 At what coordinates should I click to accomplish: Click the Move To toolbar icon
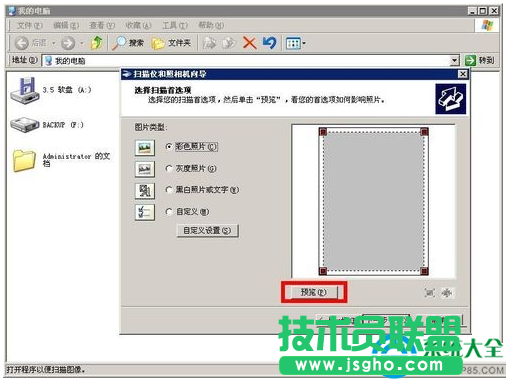[x=209, y=43]
